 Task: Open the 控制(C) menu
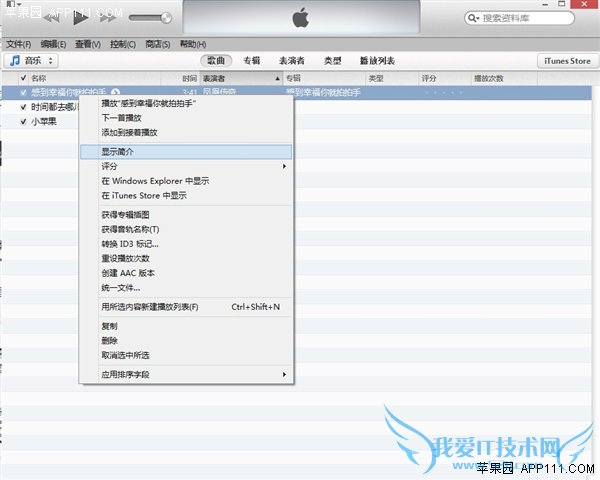[123, 44]
